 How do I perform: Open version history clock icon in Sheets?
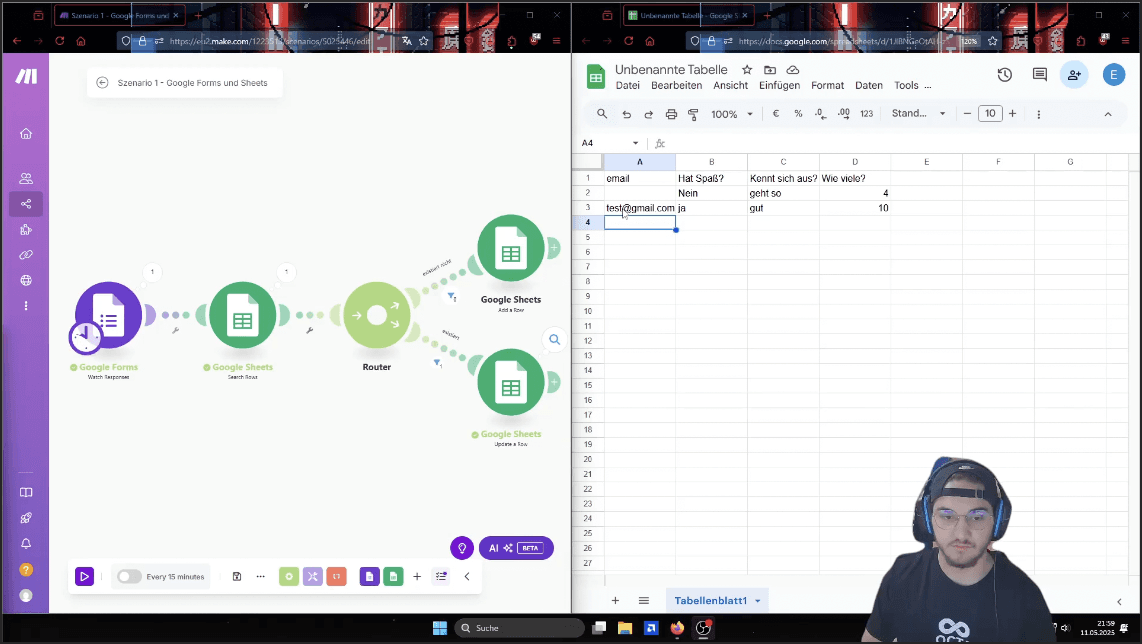[1004, 74]
